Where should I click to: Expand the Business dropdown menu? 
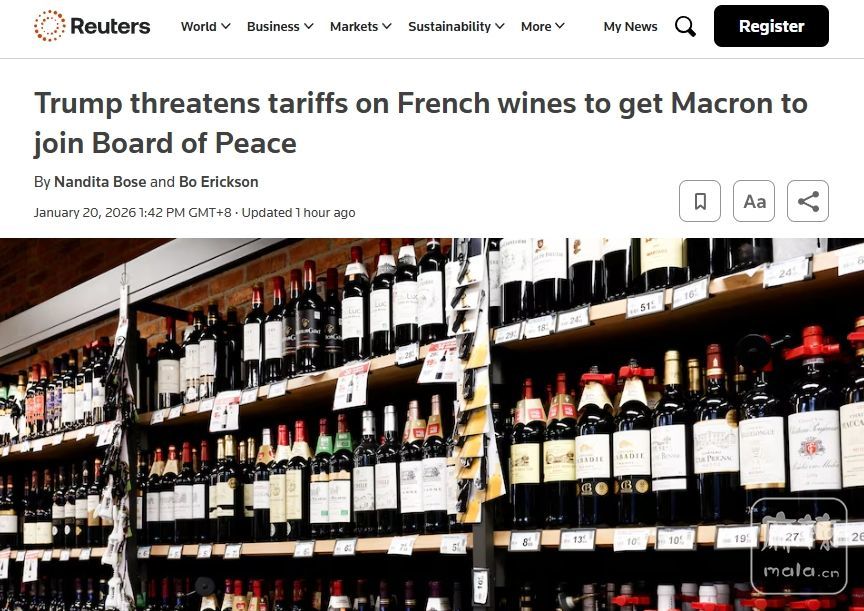tap(280, 26)
